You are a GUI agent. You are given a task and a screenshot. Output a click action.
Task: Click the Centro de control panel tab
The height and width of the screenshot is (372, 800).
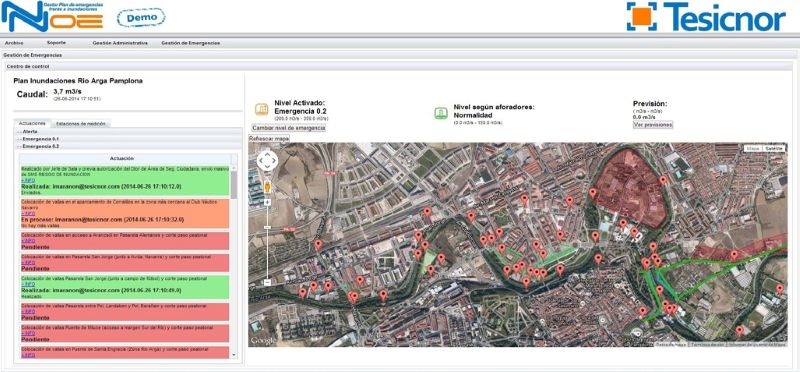[x=28, y=66]
